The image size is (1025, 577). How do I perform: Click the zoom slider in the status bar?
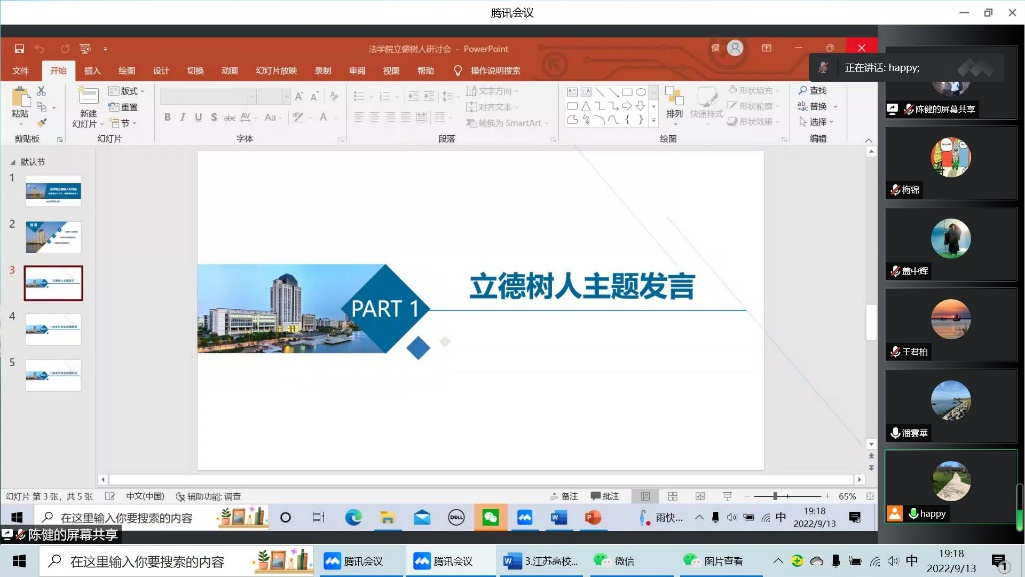coord(776,496)
